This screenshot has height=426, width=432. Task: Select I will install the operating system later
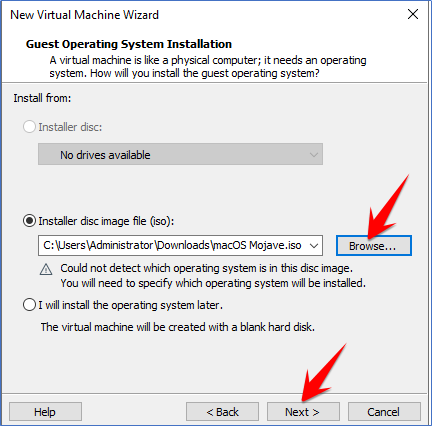click(x=29, y=305)
